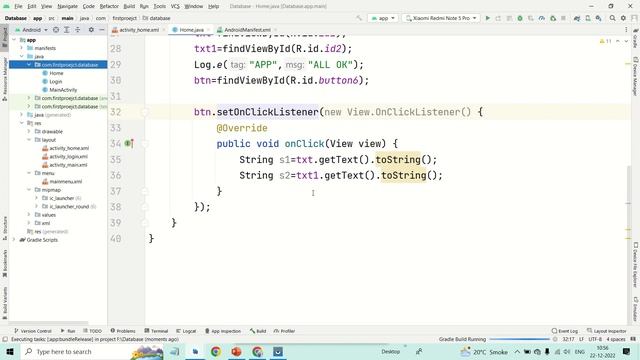Viewport: 640px width, 360px height.
Task: Open the Logcat tool window
Action: 186,331
